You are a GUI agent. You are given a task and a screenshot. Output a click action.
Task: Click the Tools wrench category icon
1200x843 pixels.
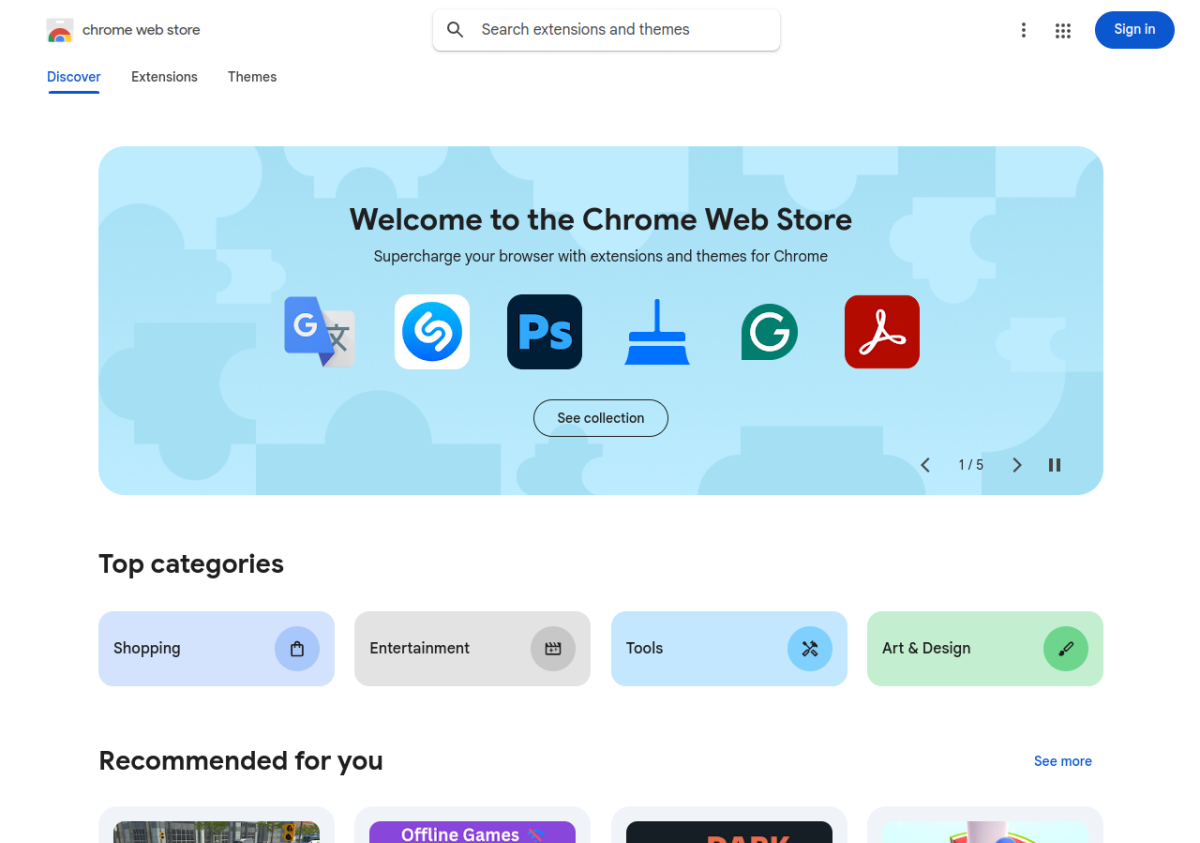[810, 649]
